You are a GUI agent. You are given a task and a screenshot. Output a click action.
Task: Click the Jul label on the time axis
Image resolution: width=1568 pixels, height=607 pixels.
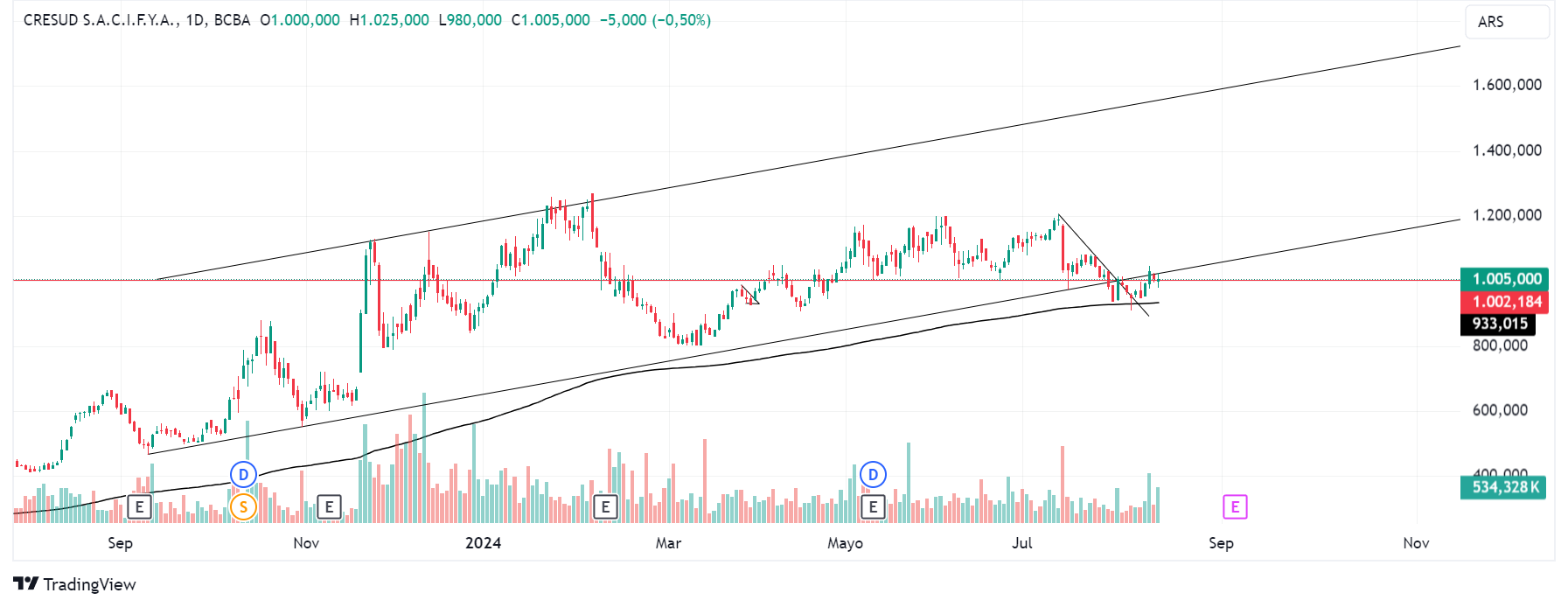click(x=1021, y=543)
